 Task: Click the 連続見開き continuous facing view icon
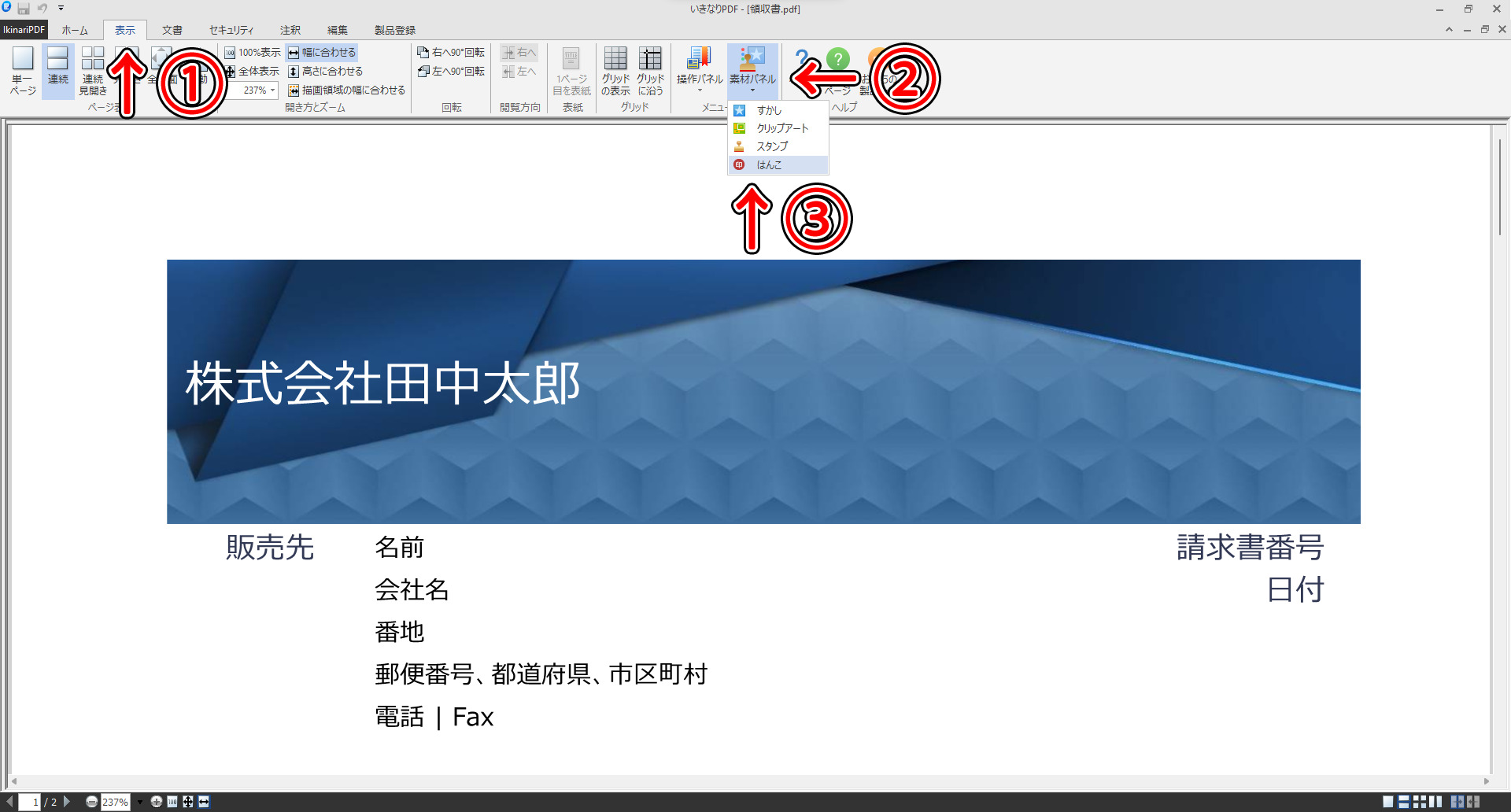(x=93, y=70)
